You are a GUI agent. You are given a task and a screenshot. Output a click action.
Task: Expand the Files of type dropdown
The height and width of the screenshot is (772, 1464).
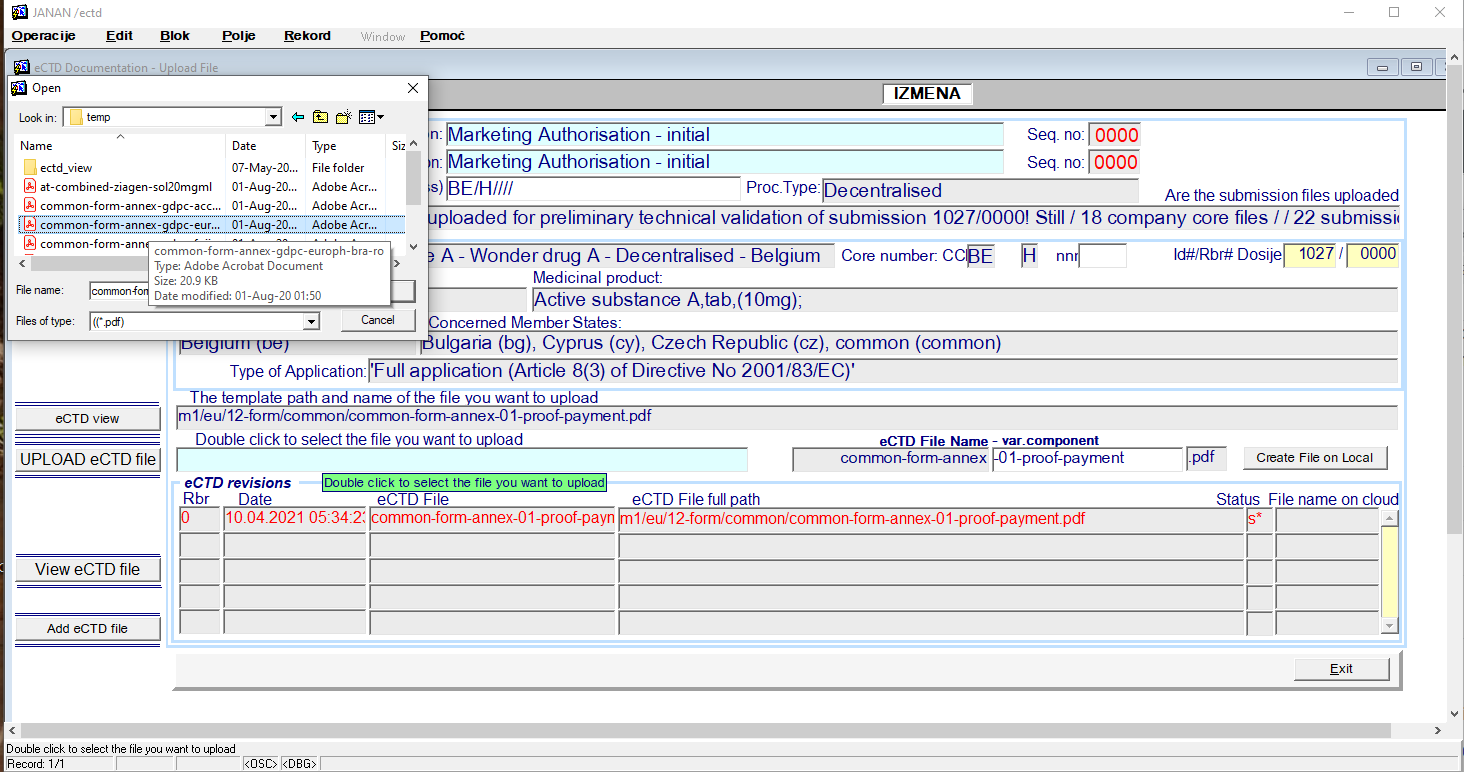tap(311, 322)
